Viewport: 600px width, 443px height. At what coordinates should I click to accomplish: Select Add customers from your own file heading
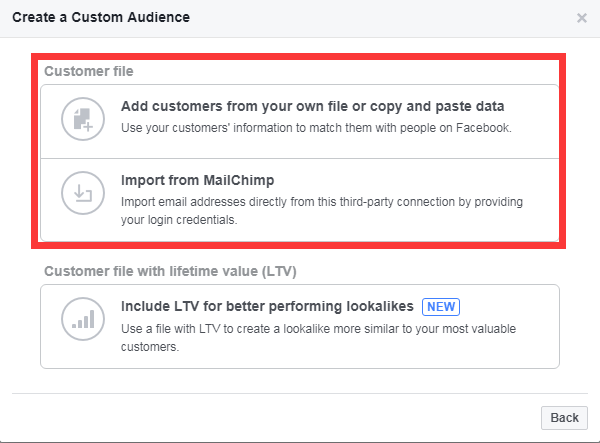tap(312, 106)
